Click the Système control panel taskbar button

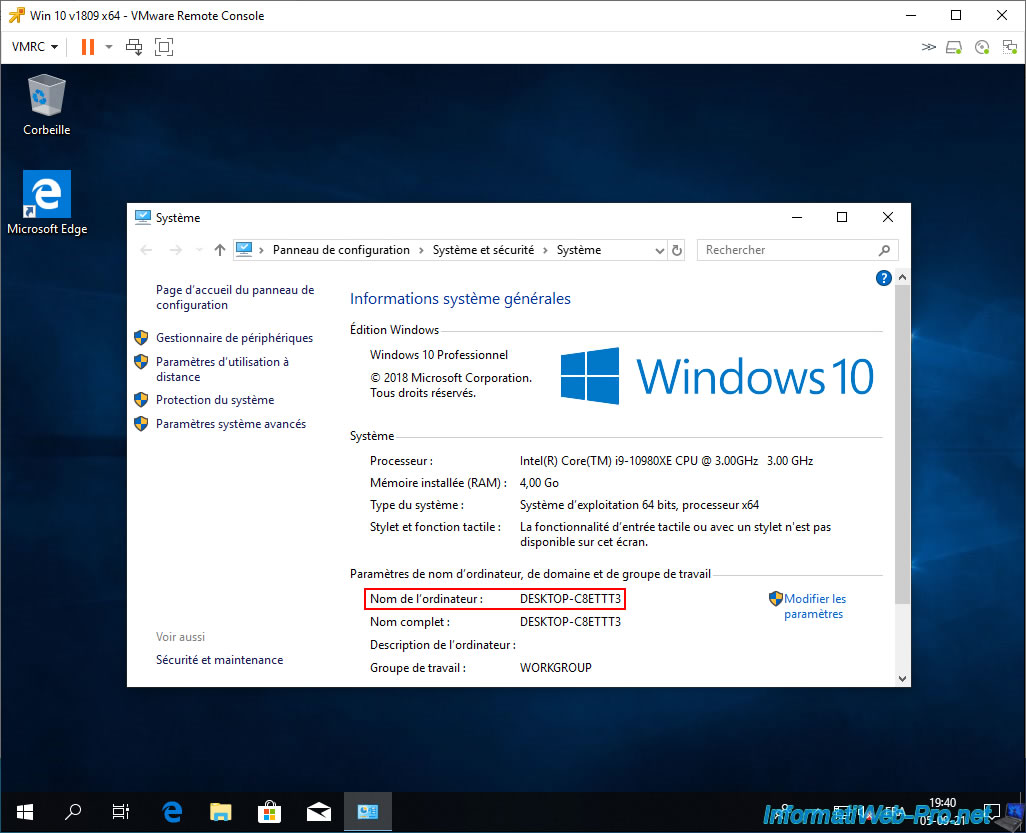coord(368,812)
